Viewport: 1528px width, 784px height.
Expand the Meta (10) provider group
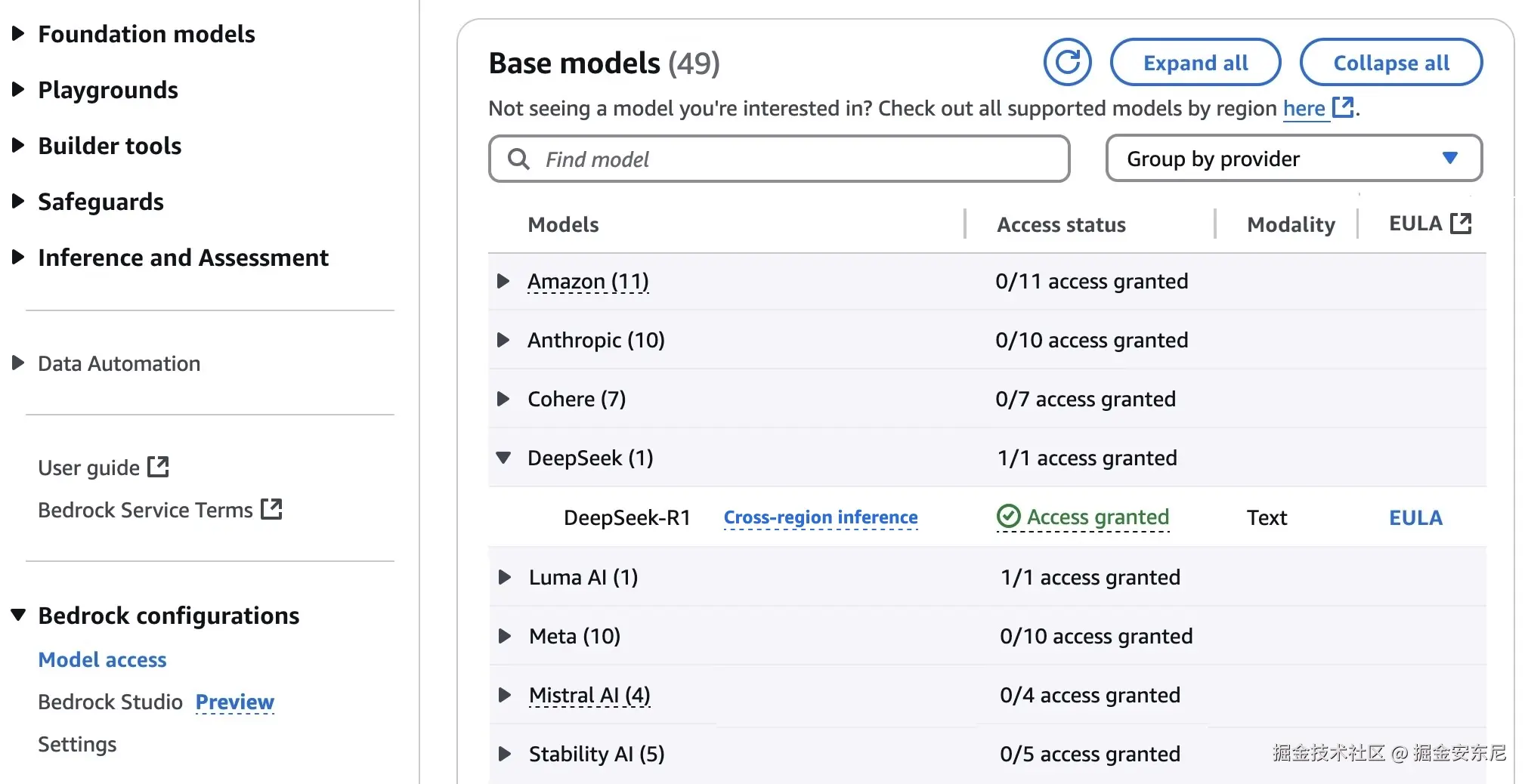(505, 636)
